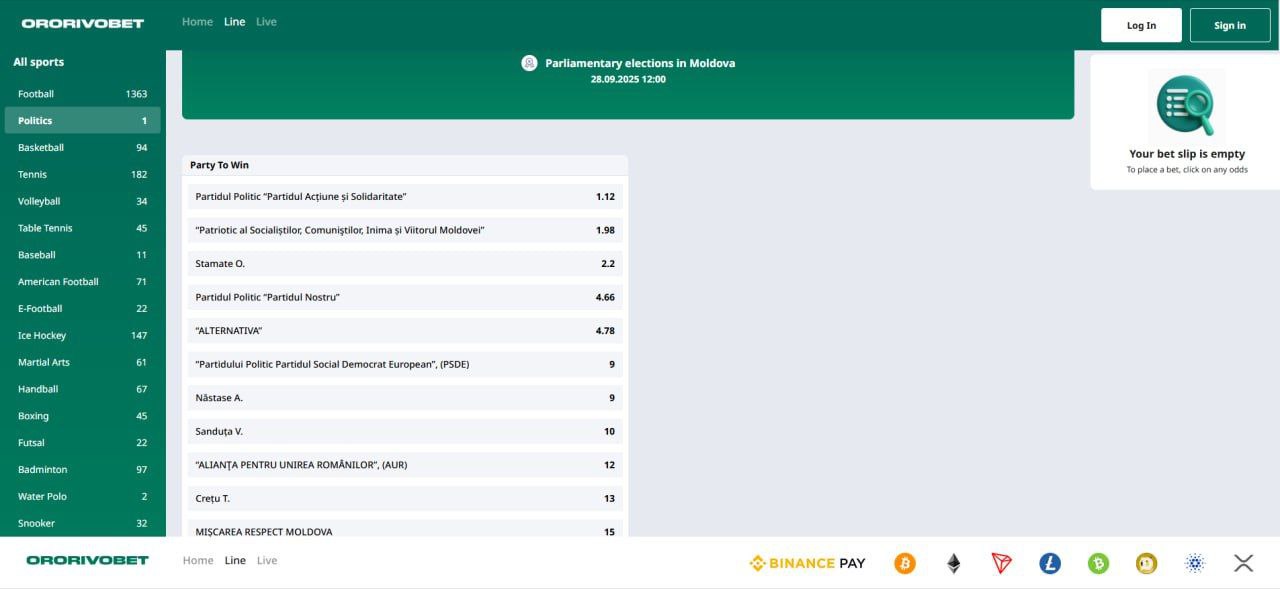Select Martial Arts in the sports sidebar
This screenshot has height=591, width=1280.
(82, 363)
